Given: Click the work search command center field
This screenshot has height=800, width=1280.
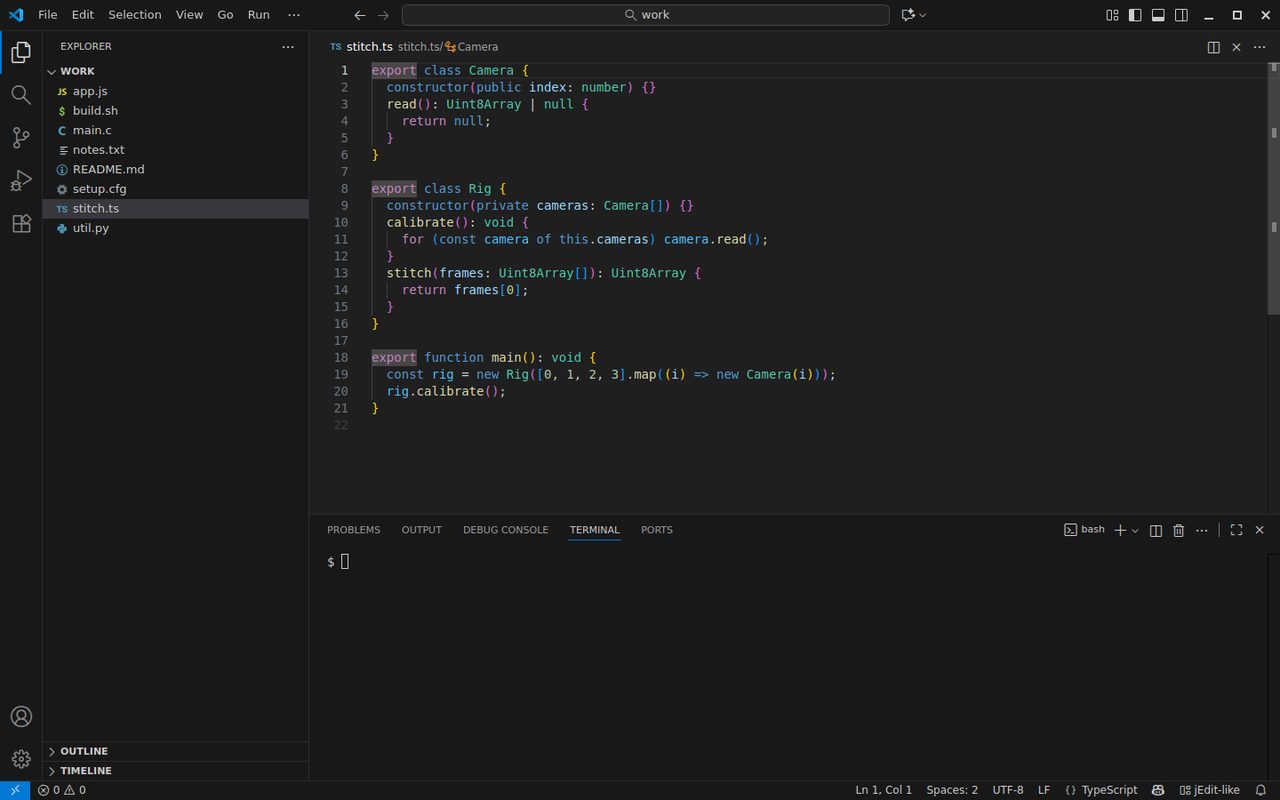Looking at the screenshot, I should point(645,15).
